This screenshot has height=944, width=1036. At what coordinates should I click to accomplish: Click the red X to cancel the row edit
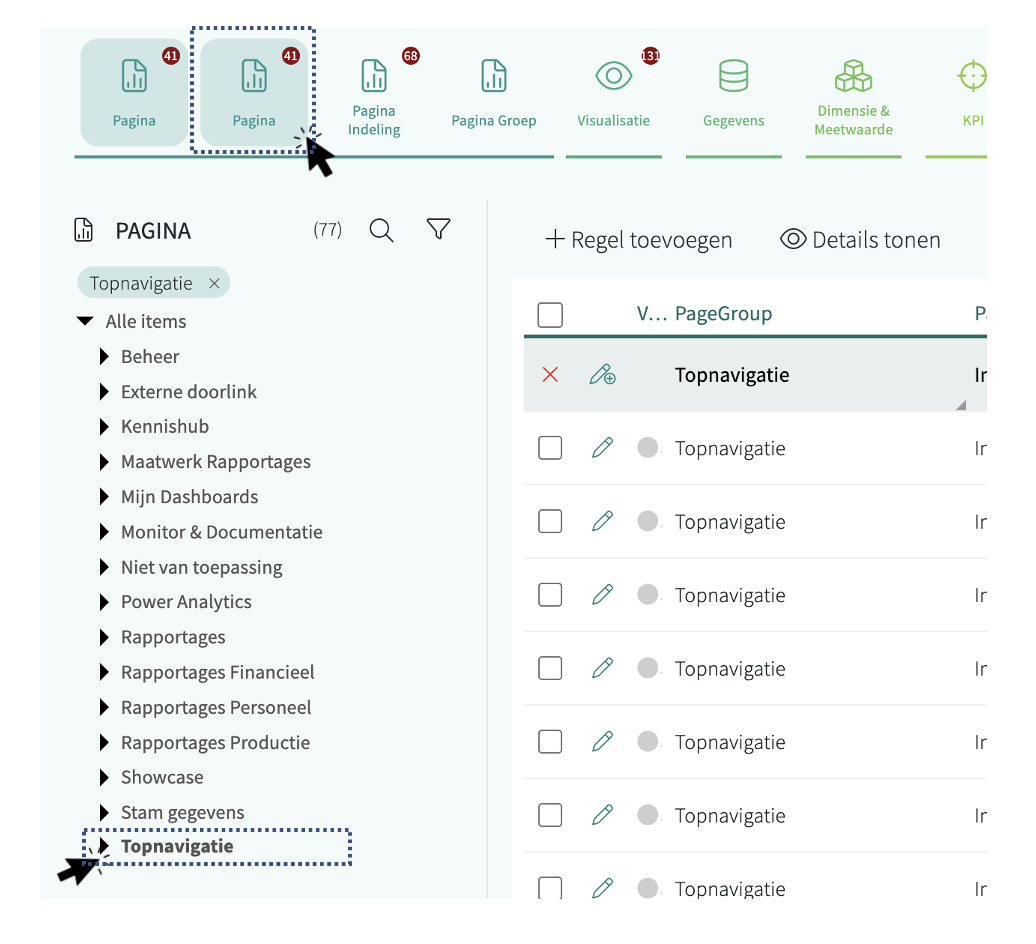point(550,375)
